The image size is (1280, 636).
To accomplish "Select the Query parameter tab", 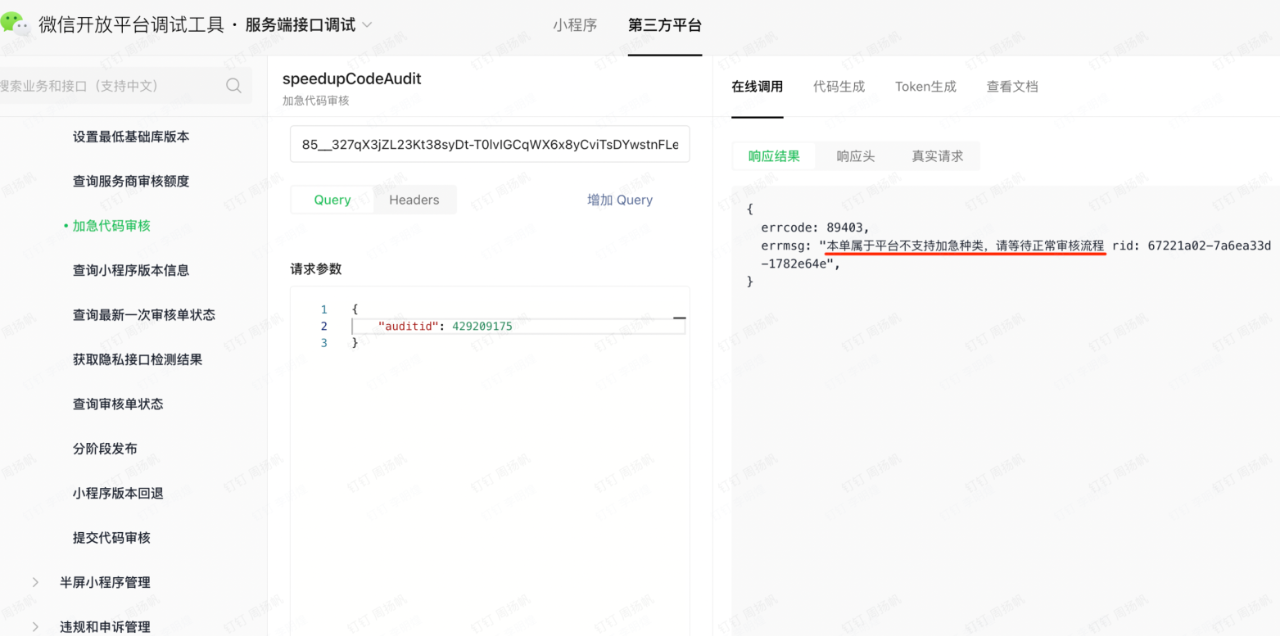I will [x=332, y=200].
